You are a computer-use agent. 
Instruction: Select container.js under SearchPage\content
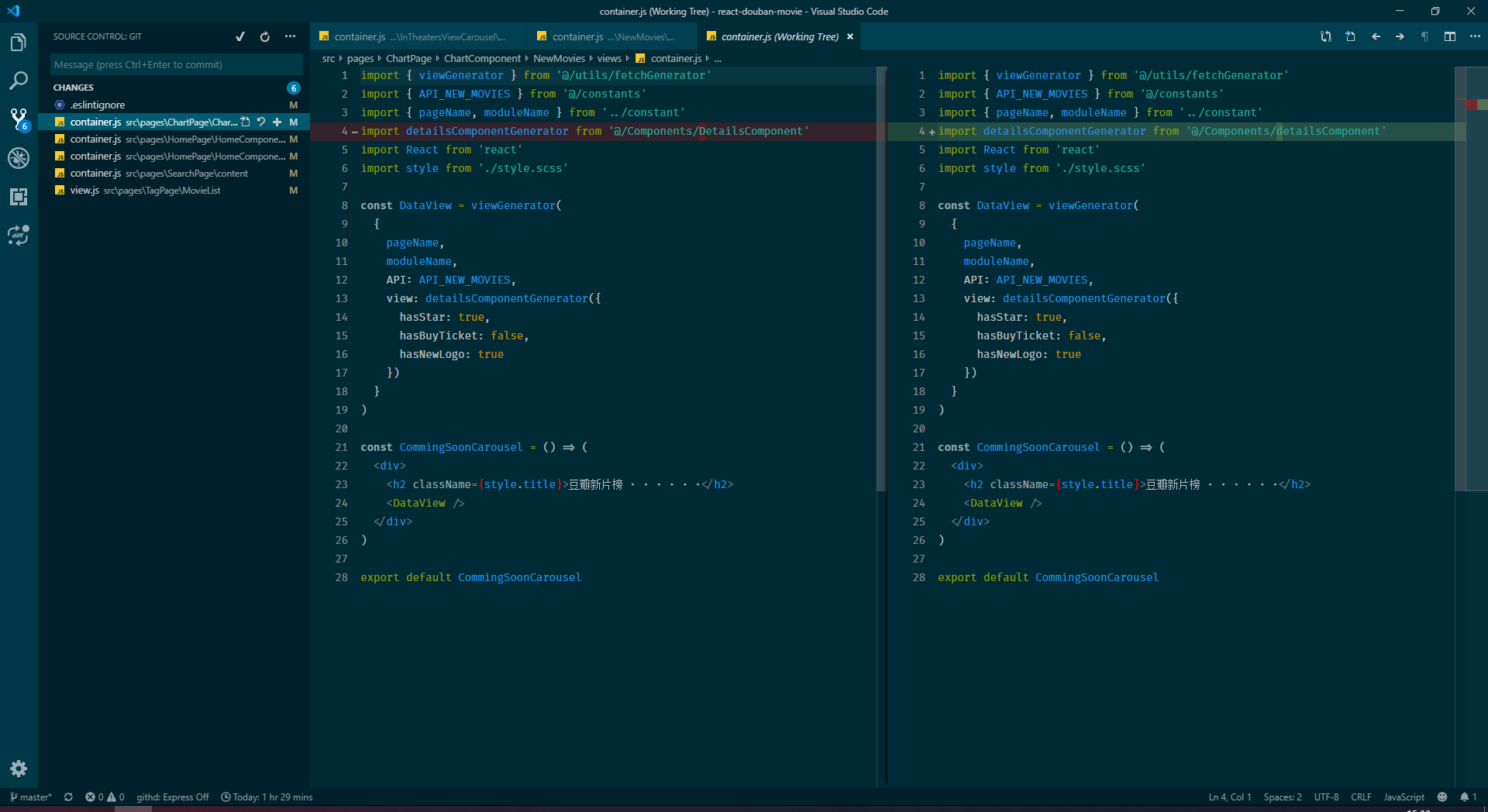174,173
